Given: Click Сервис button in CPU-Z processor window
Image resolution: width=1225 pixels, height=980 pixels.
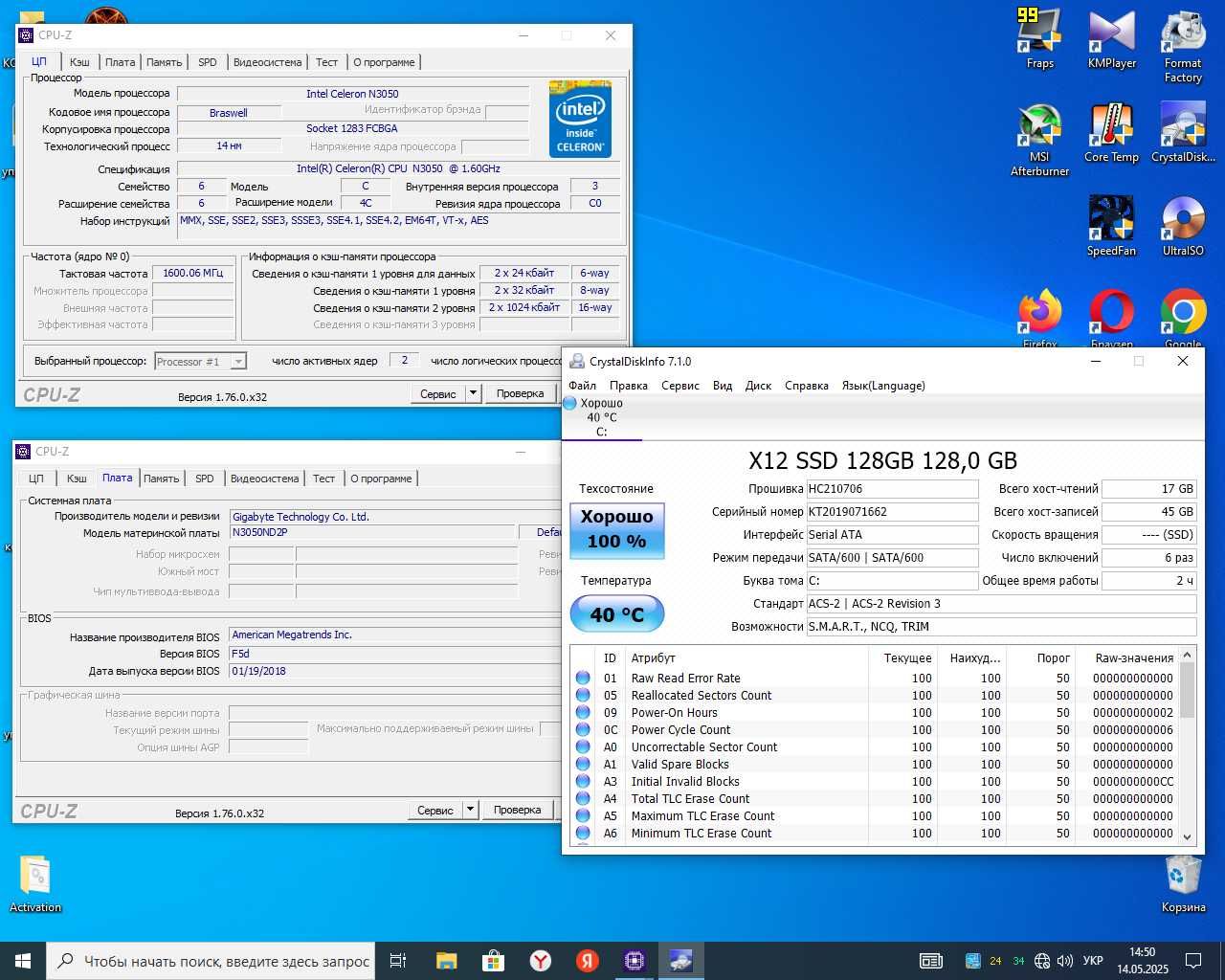Looking at the screenshot, I should 438,393.
